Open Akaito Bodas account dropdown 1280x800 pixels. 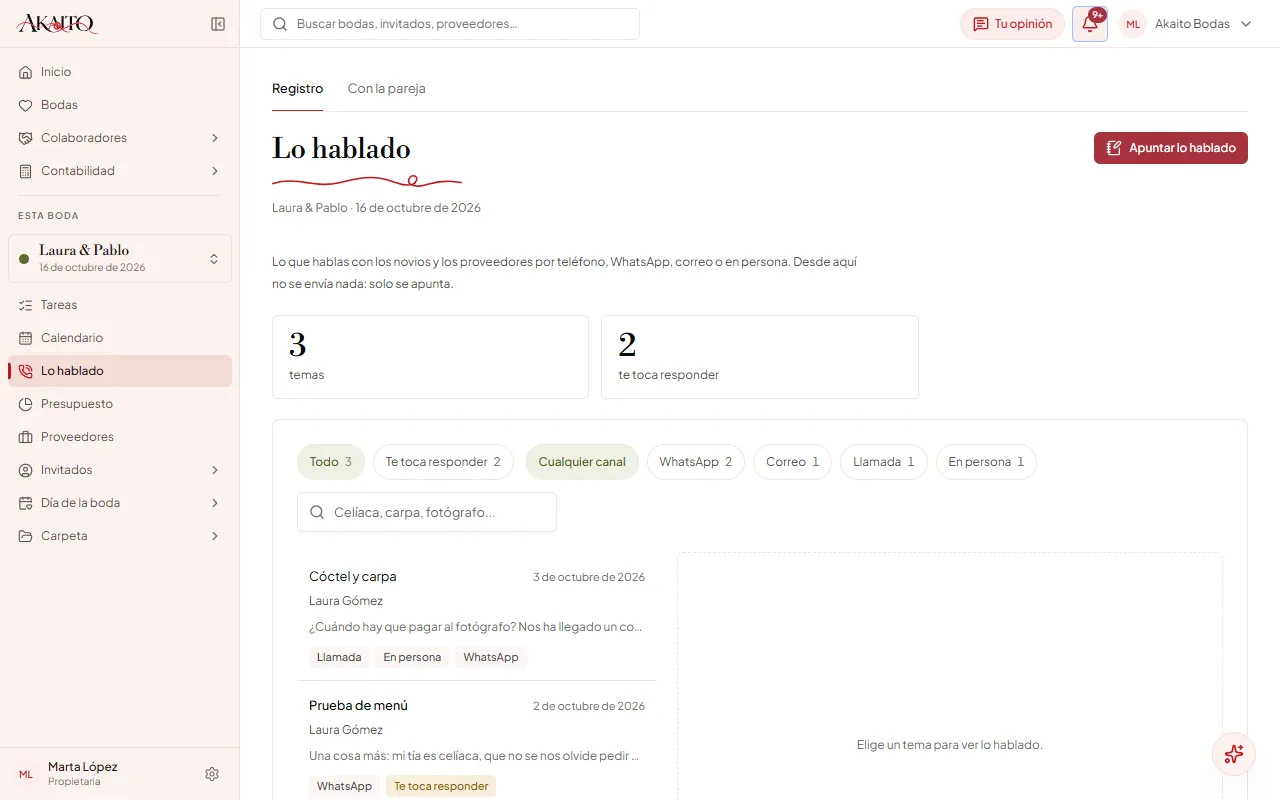(1186, 24)
